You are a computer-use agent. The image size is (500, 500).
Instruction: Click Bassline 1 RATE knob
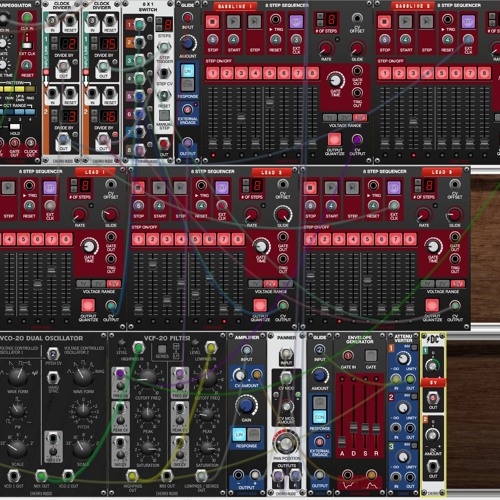(x=326, y=49)
